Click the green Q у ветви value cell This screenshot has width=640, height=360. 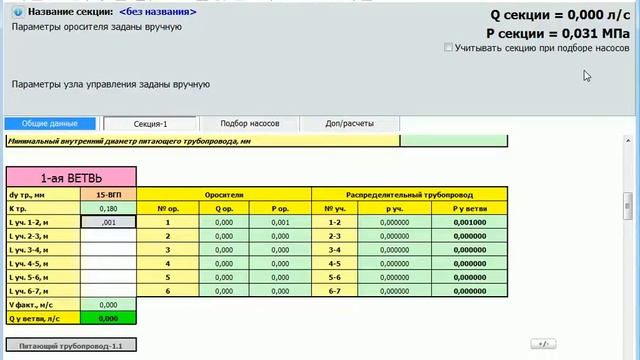(108, 318)
